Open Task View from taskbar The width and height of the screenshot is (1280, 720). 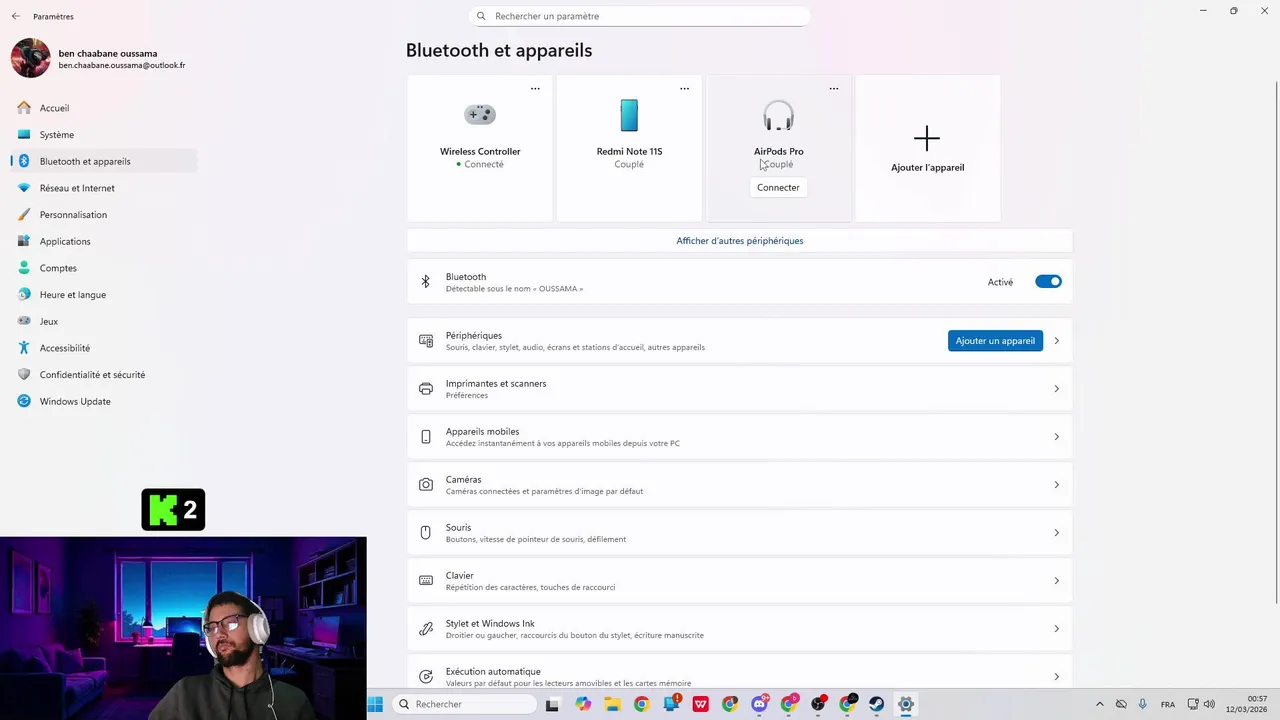[552, 704]
